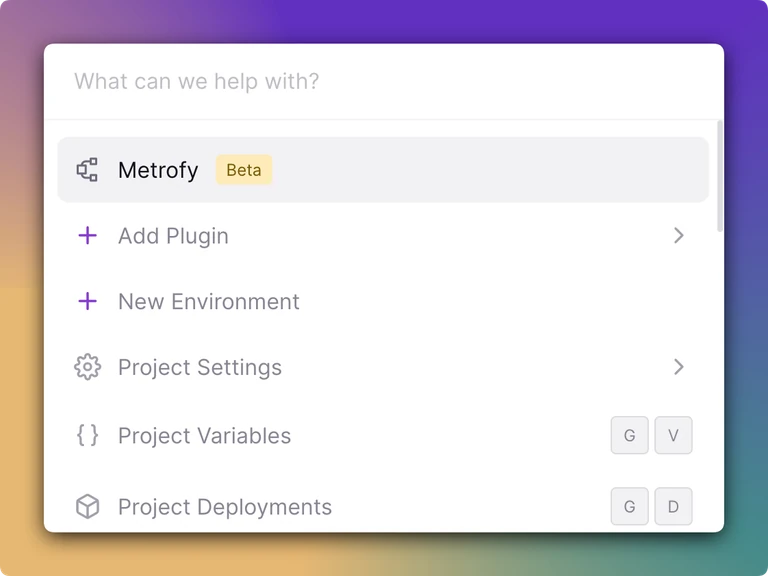Click the D shortcut key badge
The width and height of the screenshot is (768, 576).
pyautogui.click(x=673, y=506)
